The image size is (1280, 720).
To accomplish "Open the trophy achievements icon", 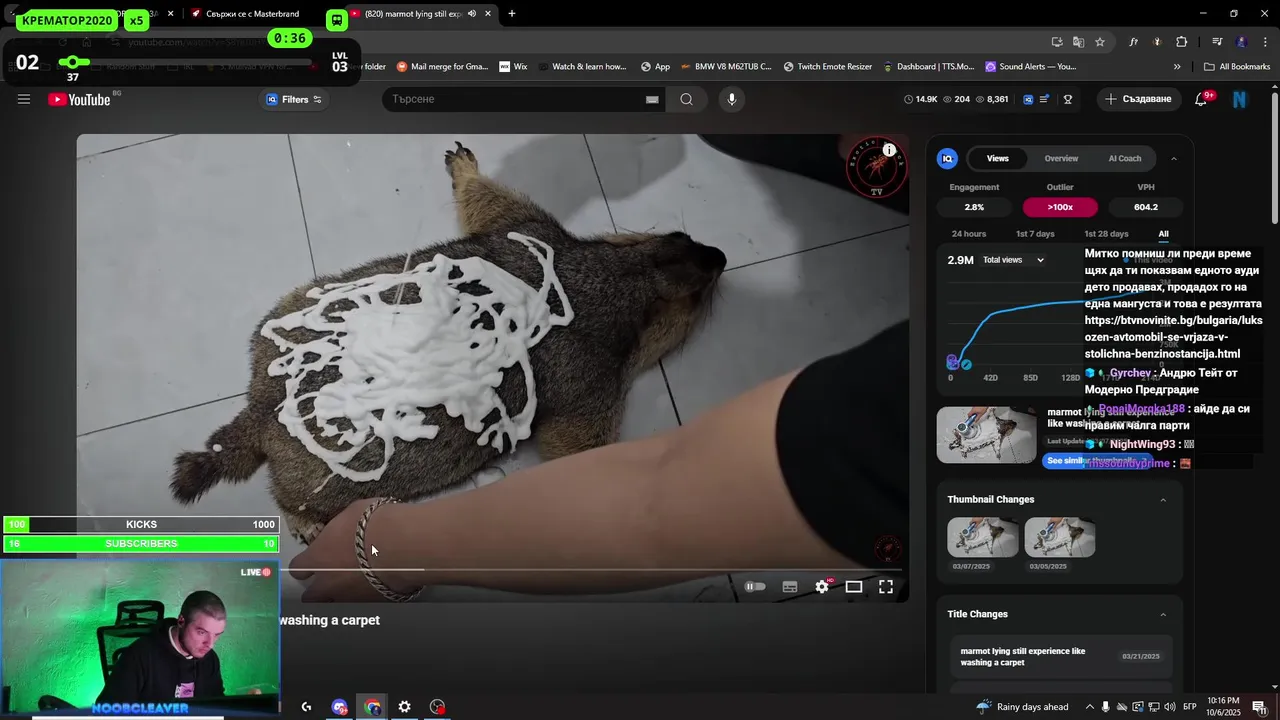I will click(1068, 99).
